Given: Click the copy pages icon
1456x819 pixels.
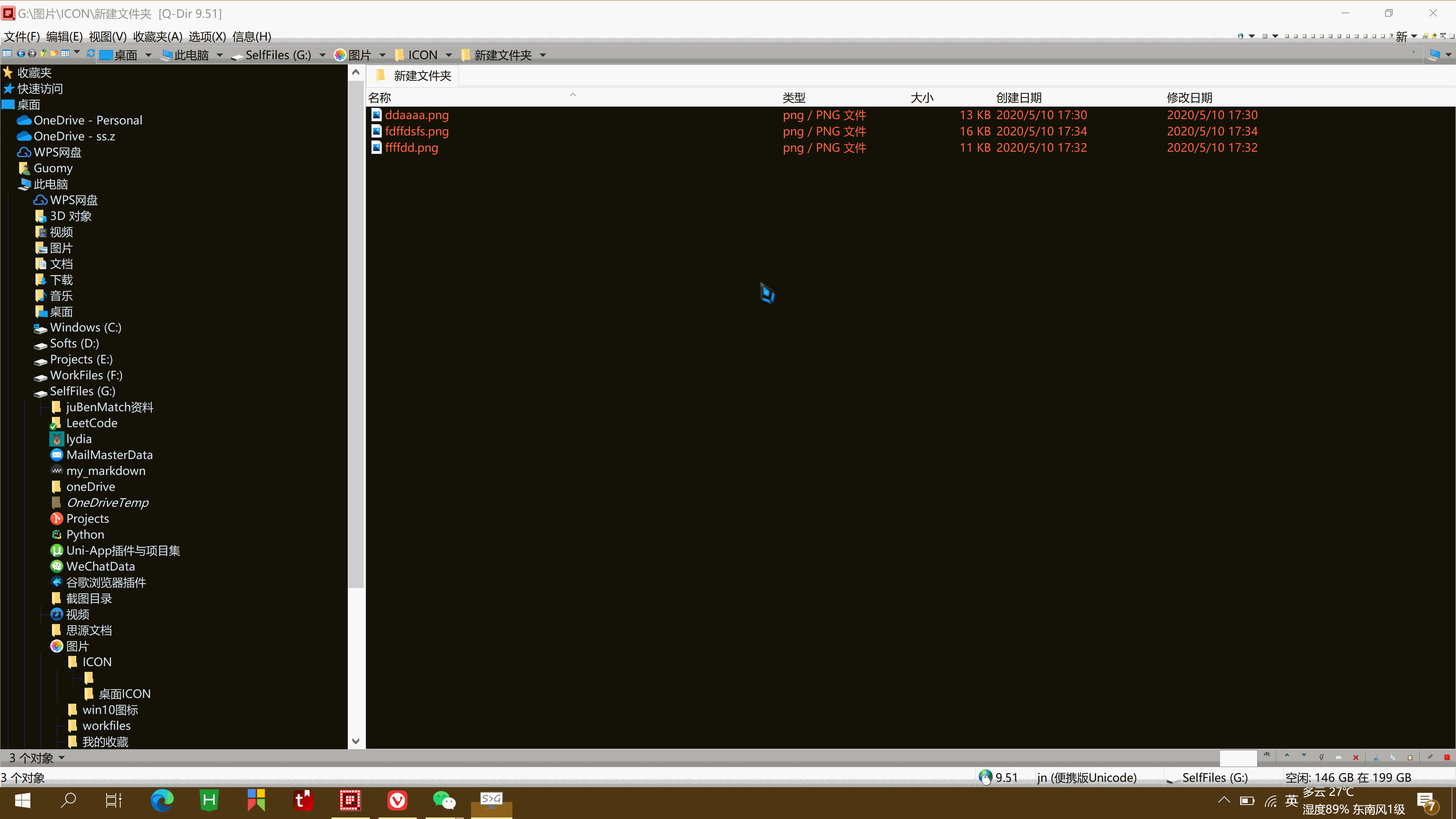Looking at the screenshot, I should pyautogui.click(x=1393, y=758).
